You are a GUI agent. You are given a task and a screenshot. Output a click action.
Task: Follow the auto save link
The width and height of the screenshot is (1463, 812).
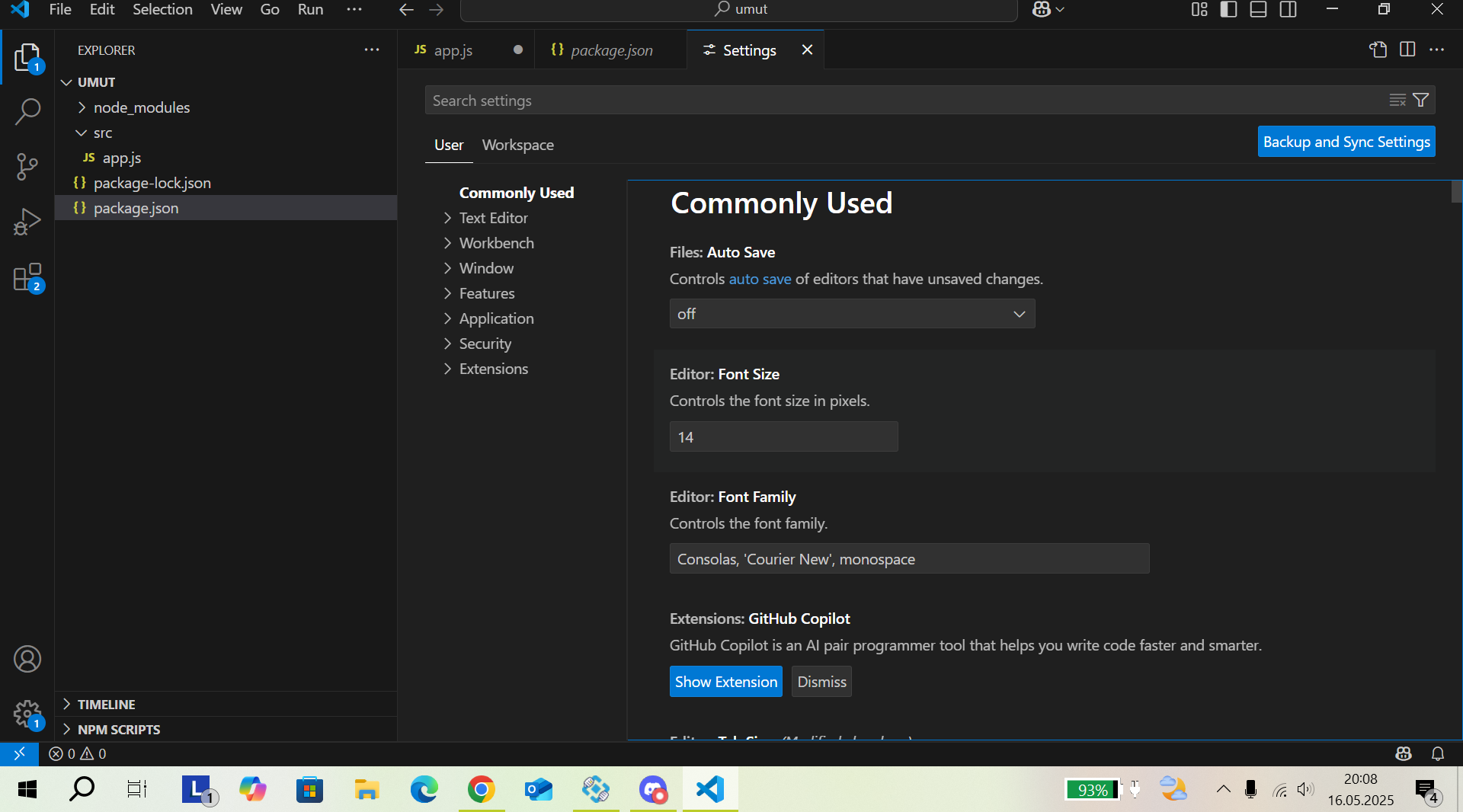pyautogui.click(x=760, y=279)
